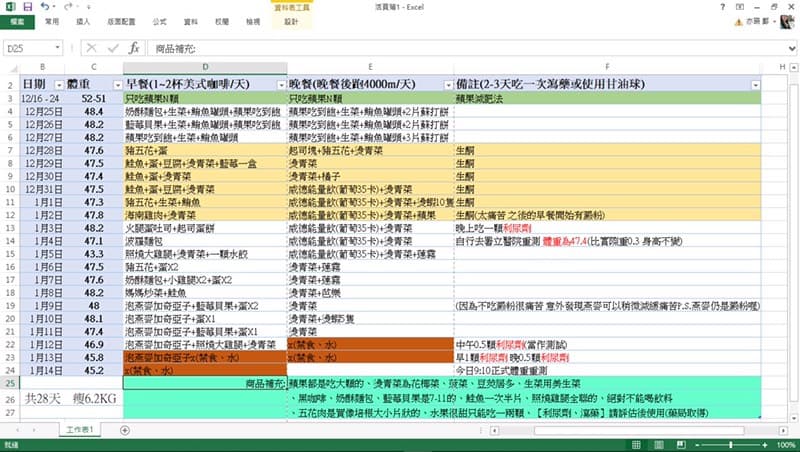This screenshot has height=452, width=800.
Task: Open the 資料 (Data) ribbon tab
Action: 190,21
